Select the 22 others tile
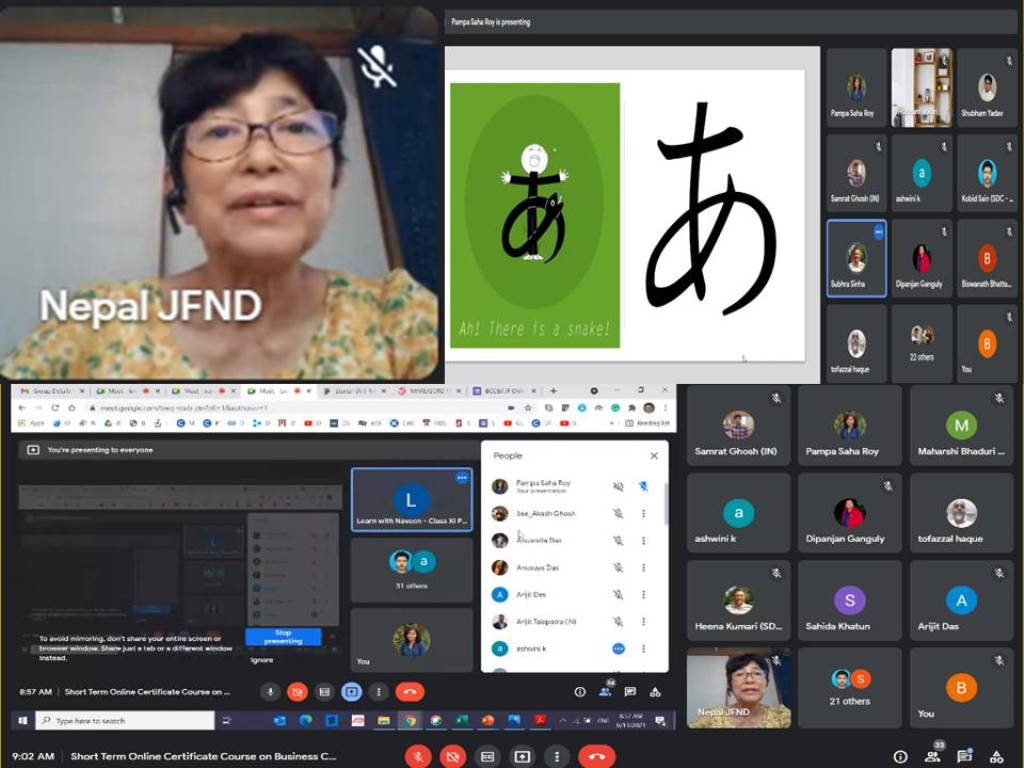 (x=921, y=344)
